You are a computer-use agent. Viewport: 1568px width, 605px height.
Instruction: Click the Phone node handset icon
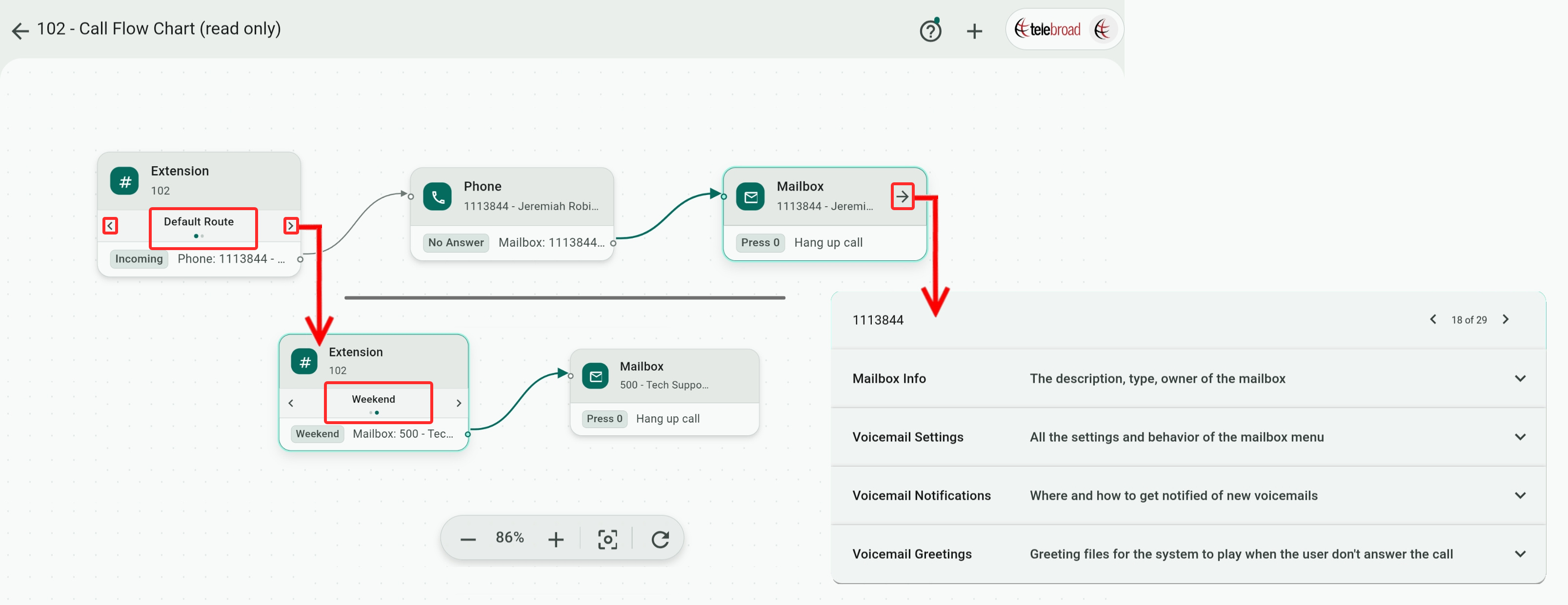tap(437, 196)
